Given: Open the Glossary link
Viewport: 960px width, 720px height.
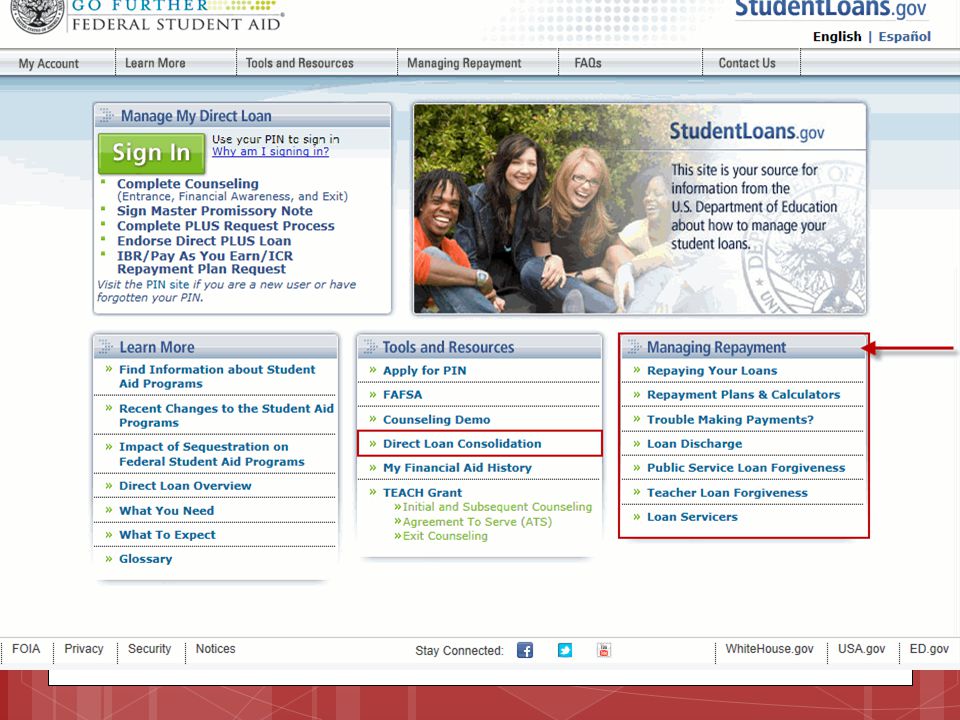Looking at the screenshot, I should [146, 559].
